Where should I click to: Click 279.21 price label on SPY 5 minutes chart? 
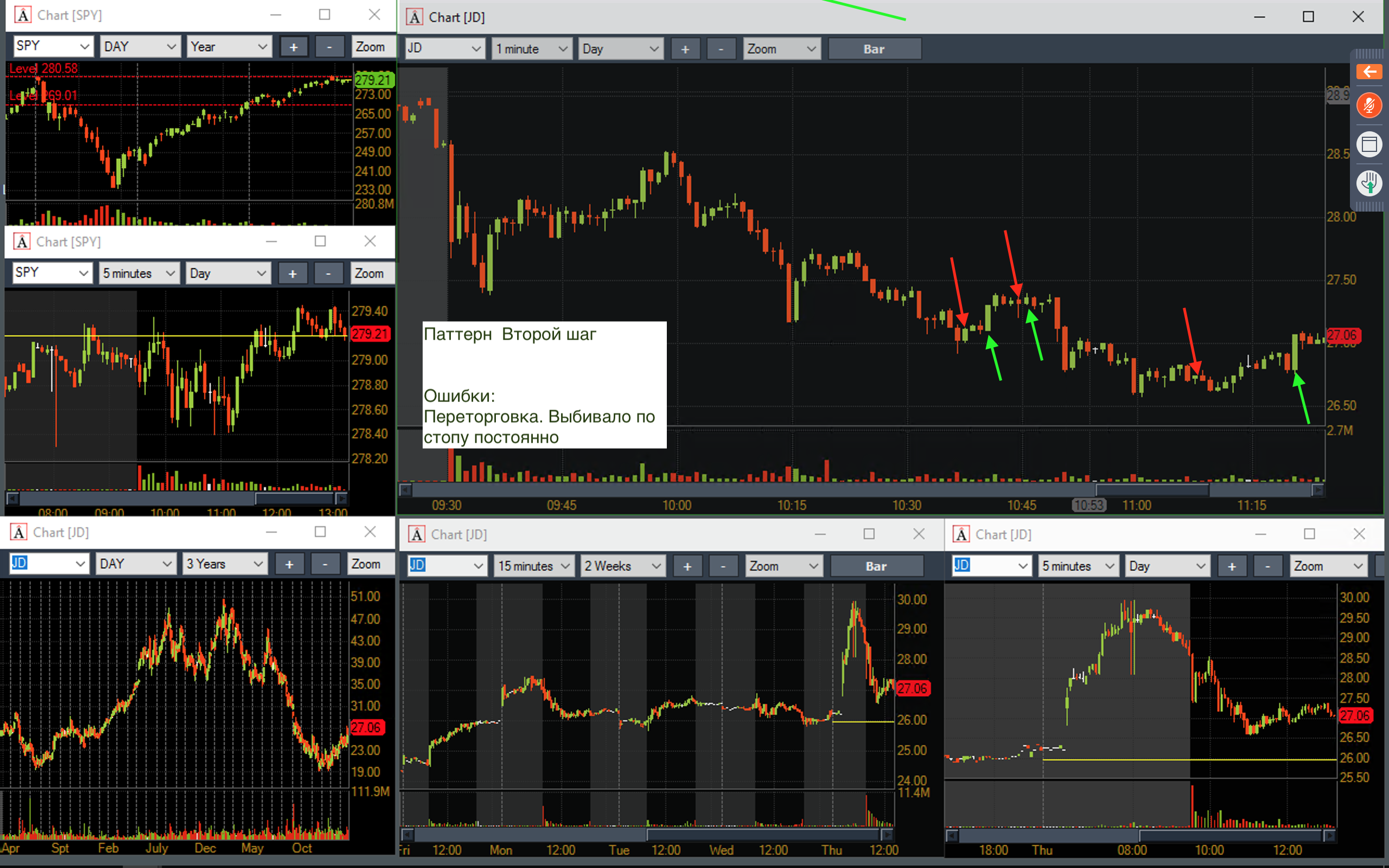point(370,334)
